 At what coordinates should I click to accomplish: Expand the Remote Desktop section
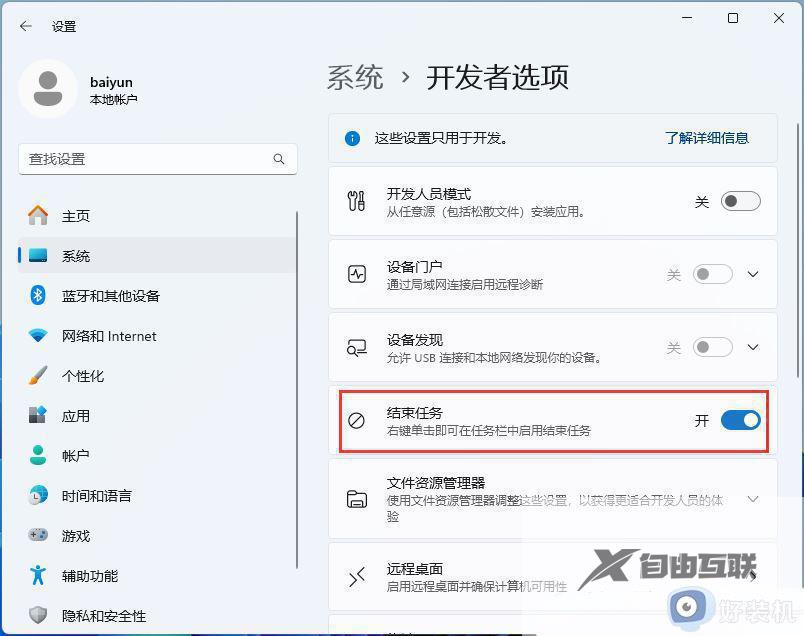(x=753, y=577)
